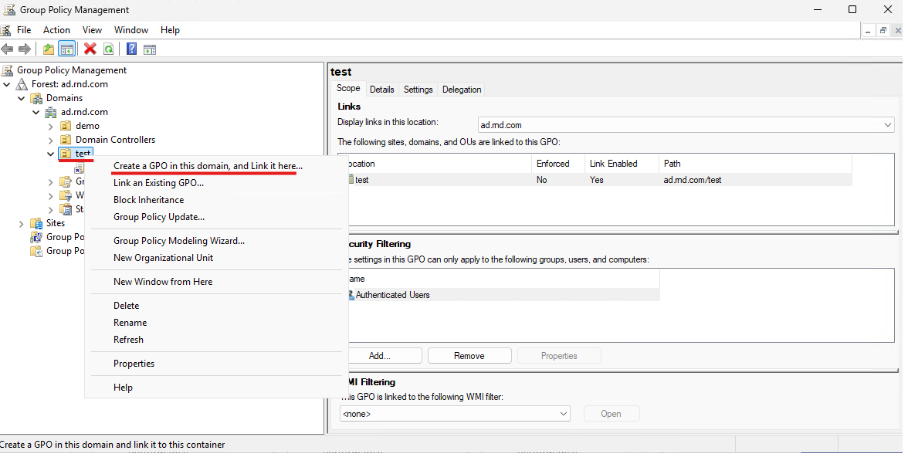
Task: Collapse the test OU tree node
Action: pos(51,154)
